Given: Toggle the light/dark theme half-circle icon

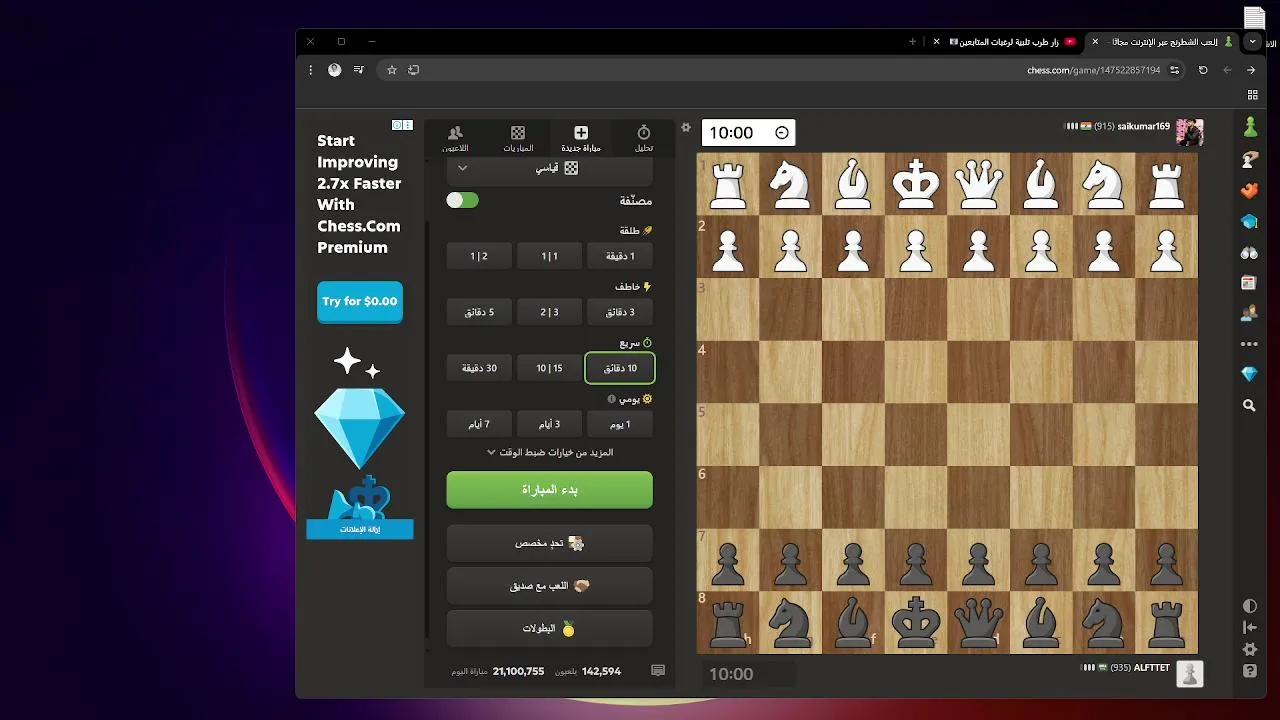Looking at the screenshot, I should click(x=1250, y=606).
